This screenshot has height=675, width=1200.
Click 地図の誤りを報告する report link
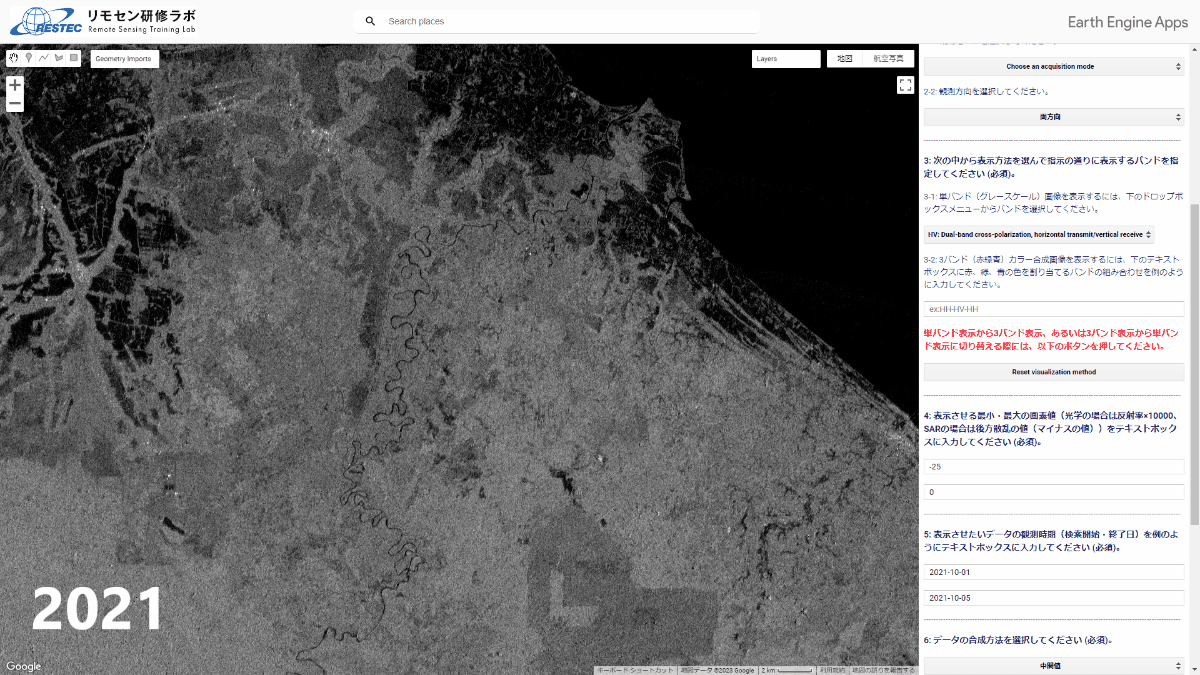click(x=883, y=670)
